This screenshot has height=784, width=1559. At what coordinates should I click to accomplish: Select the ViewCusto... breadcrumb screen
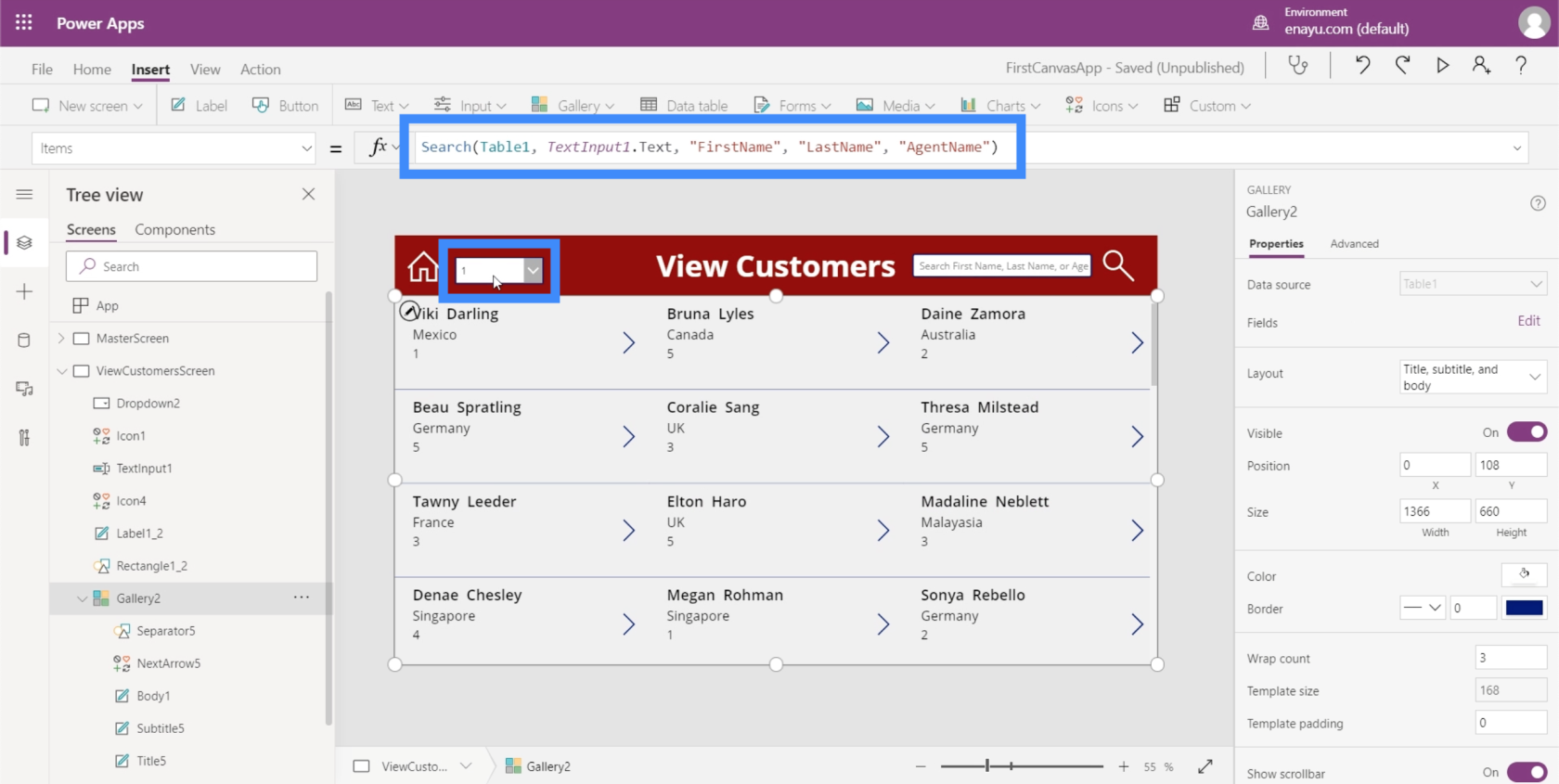pyautogui.click(x=413, y=766)
